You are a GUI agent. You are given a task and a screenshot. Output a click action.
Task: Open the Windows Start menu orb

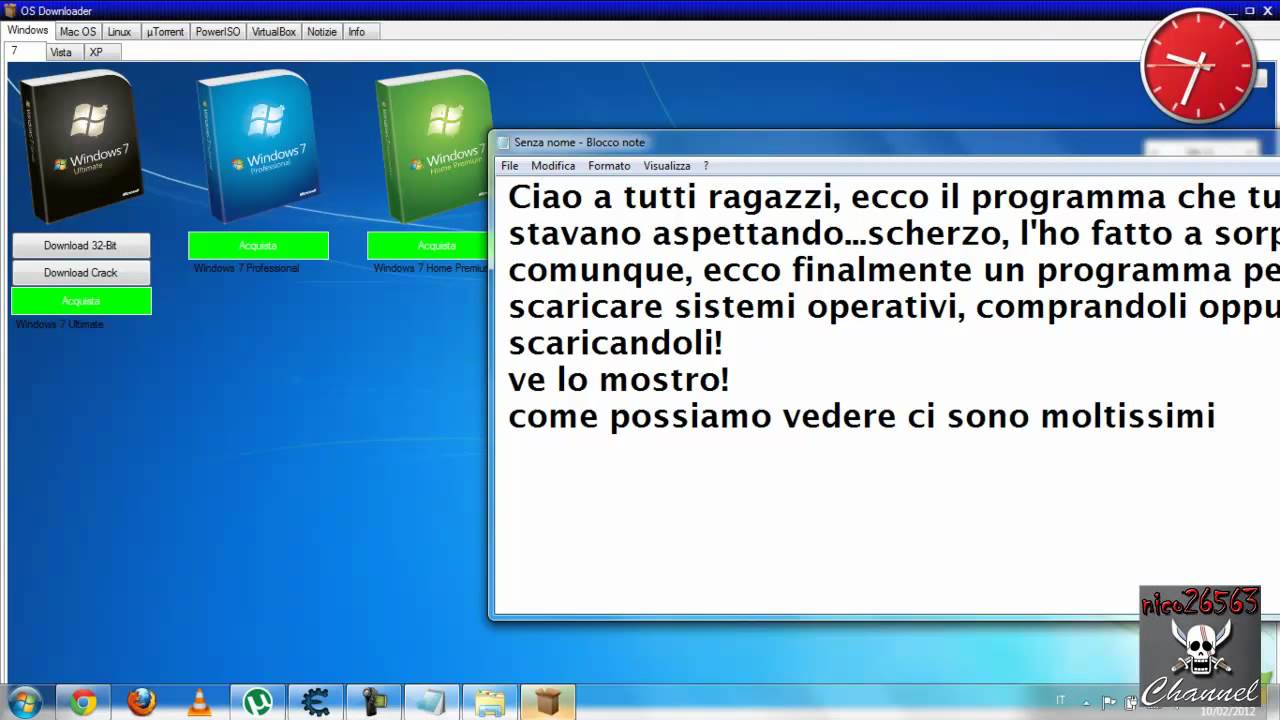pyautogui.click(x=25, y=702)
